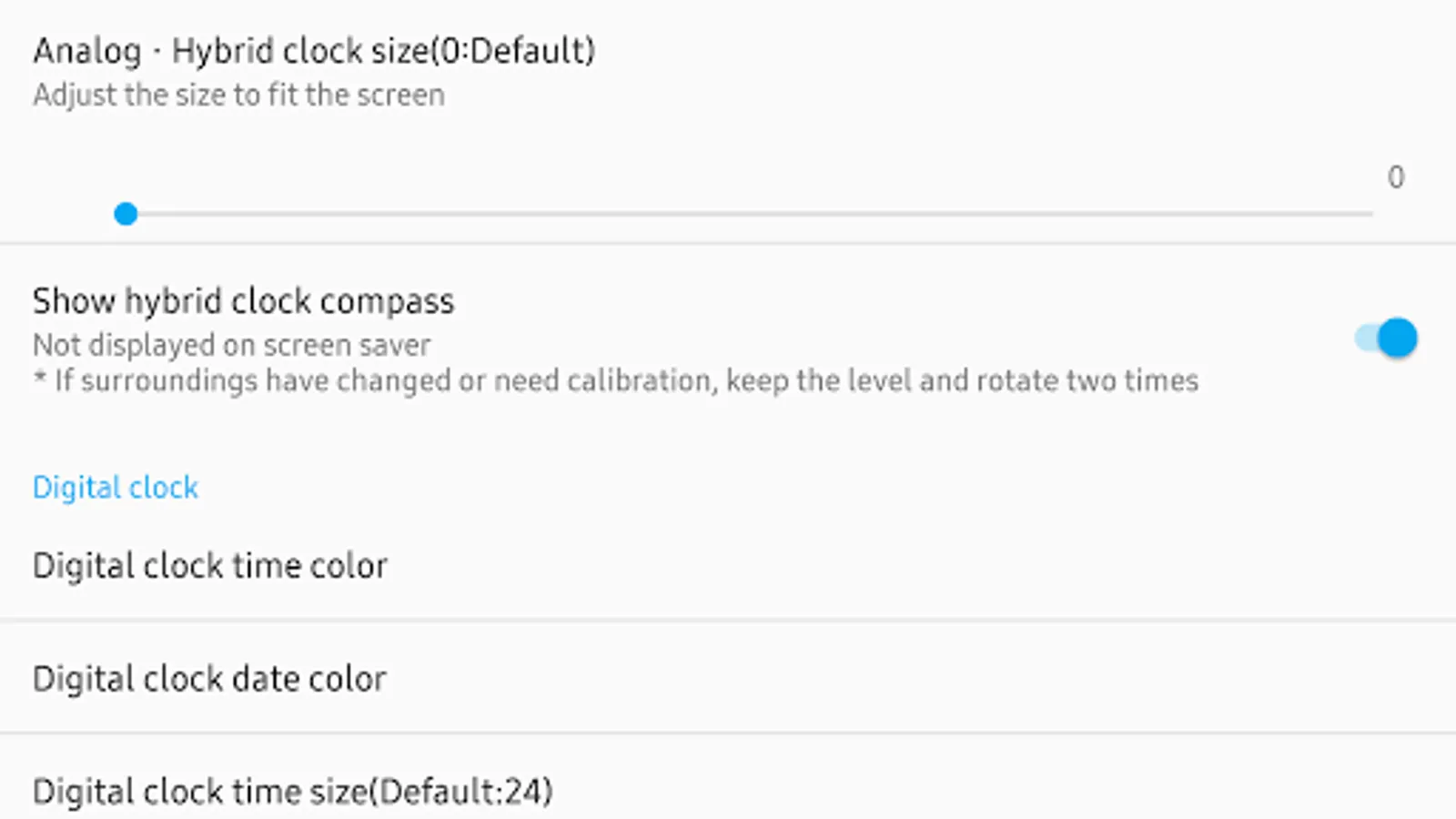1456x819 pixels.
Task: Click the Analog · Hybrid clock size title
Action: [314, 51]
